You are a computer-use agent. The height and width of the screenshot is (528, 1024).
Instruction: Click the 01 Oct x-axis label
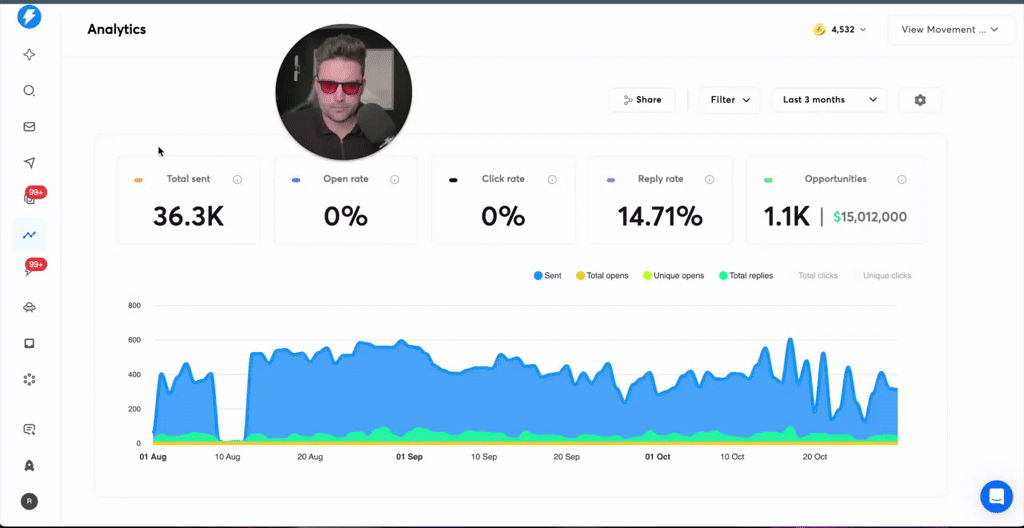pyautogui.click(x=658, y=457)
